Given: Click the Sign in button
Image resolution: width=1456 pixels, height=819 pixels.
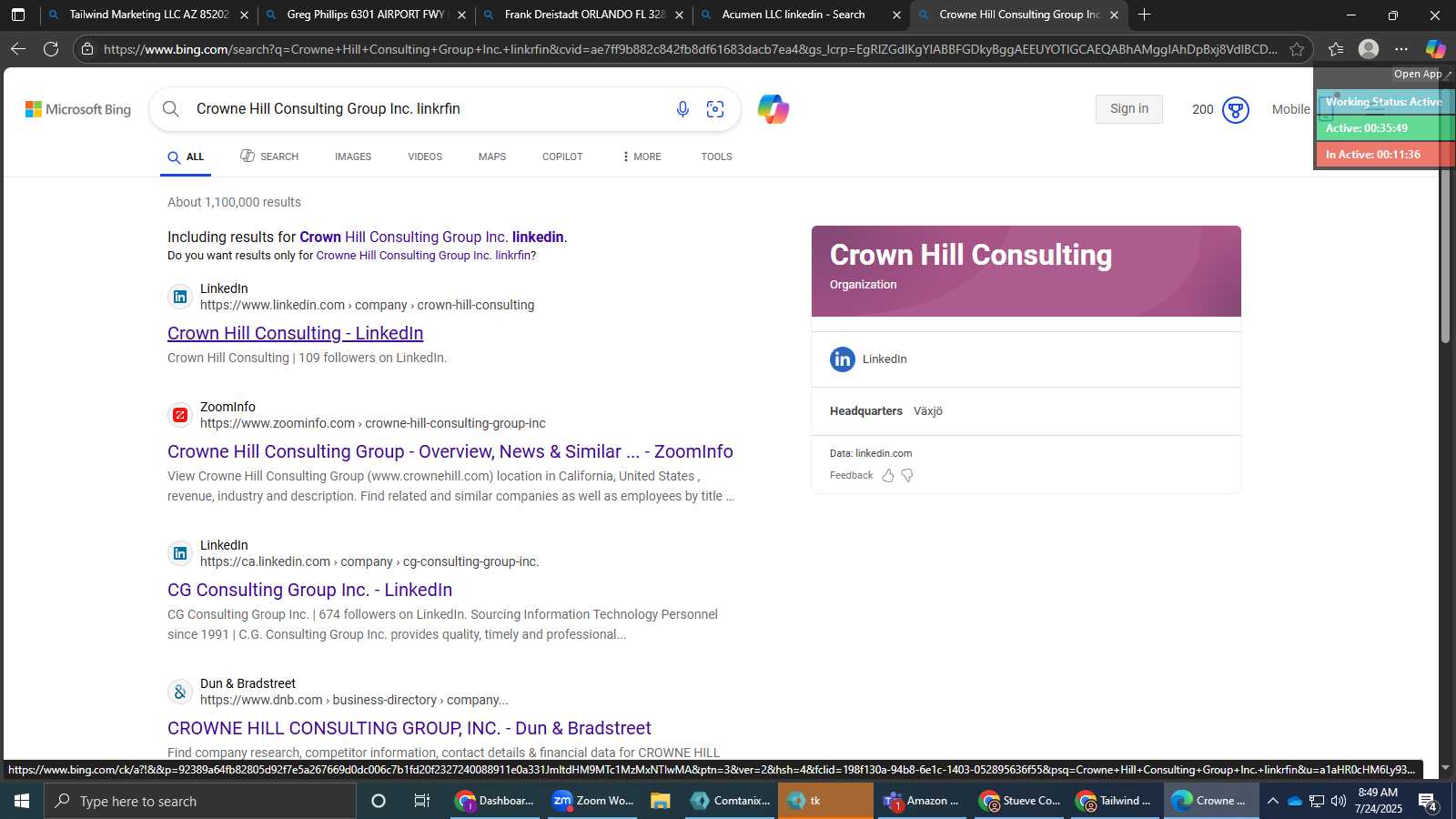Looking at the screenshot, I should click(x=1129, y=109).
